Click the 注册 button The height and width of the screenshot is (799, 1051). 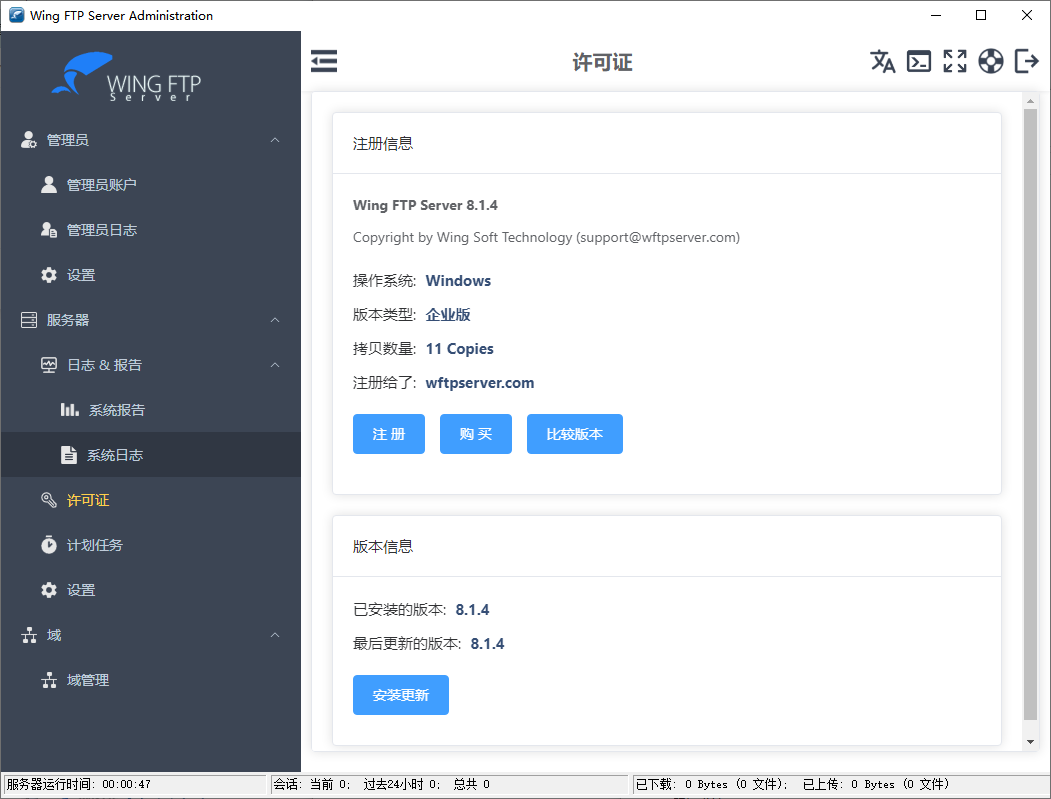[388, 433]
